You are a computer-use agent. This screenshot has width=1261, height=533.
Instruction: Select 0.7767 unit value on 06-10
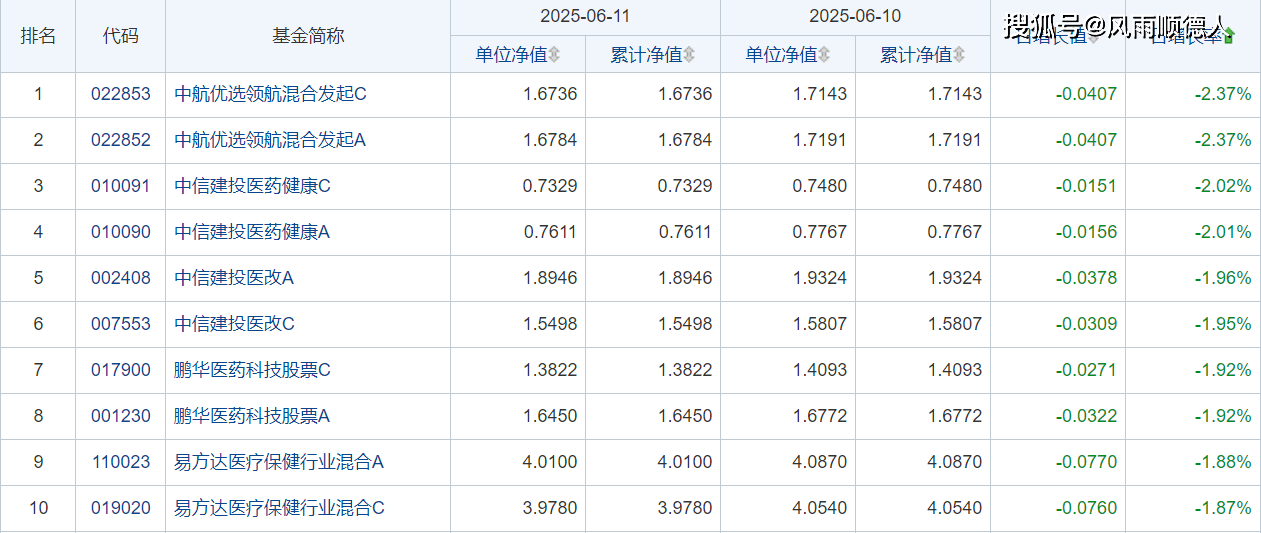pos(820,232)
